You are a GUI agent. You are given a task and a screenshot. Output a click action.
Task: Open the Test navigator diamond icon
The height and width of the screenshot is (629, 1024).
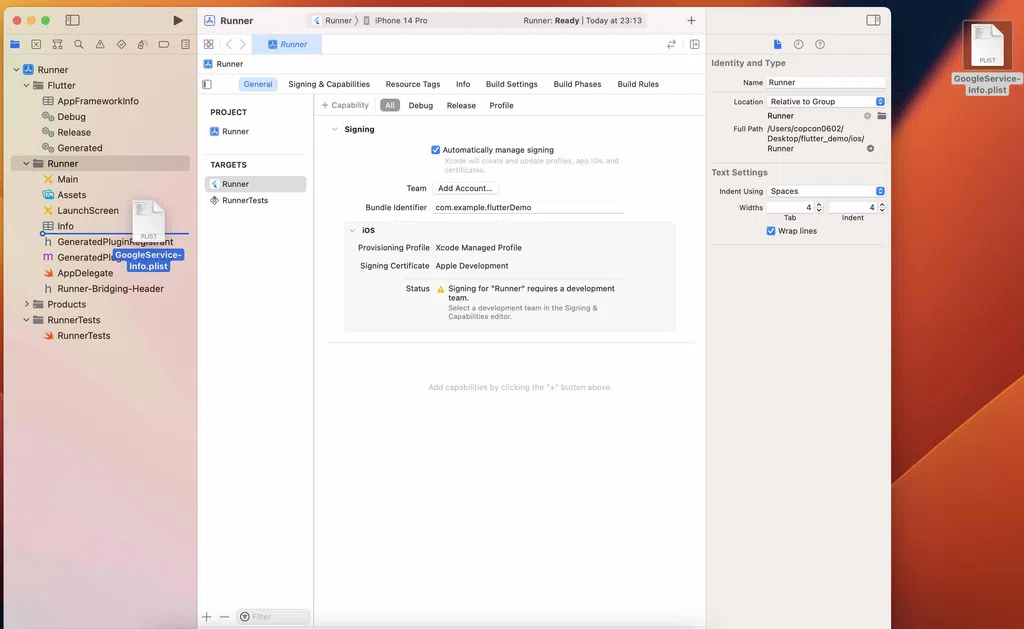click(x=121, y=44)
